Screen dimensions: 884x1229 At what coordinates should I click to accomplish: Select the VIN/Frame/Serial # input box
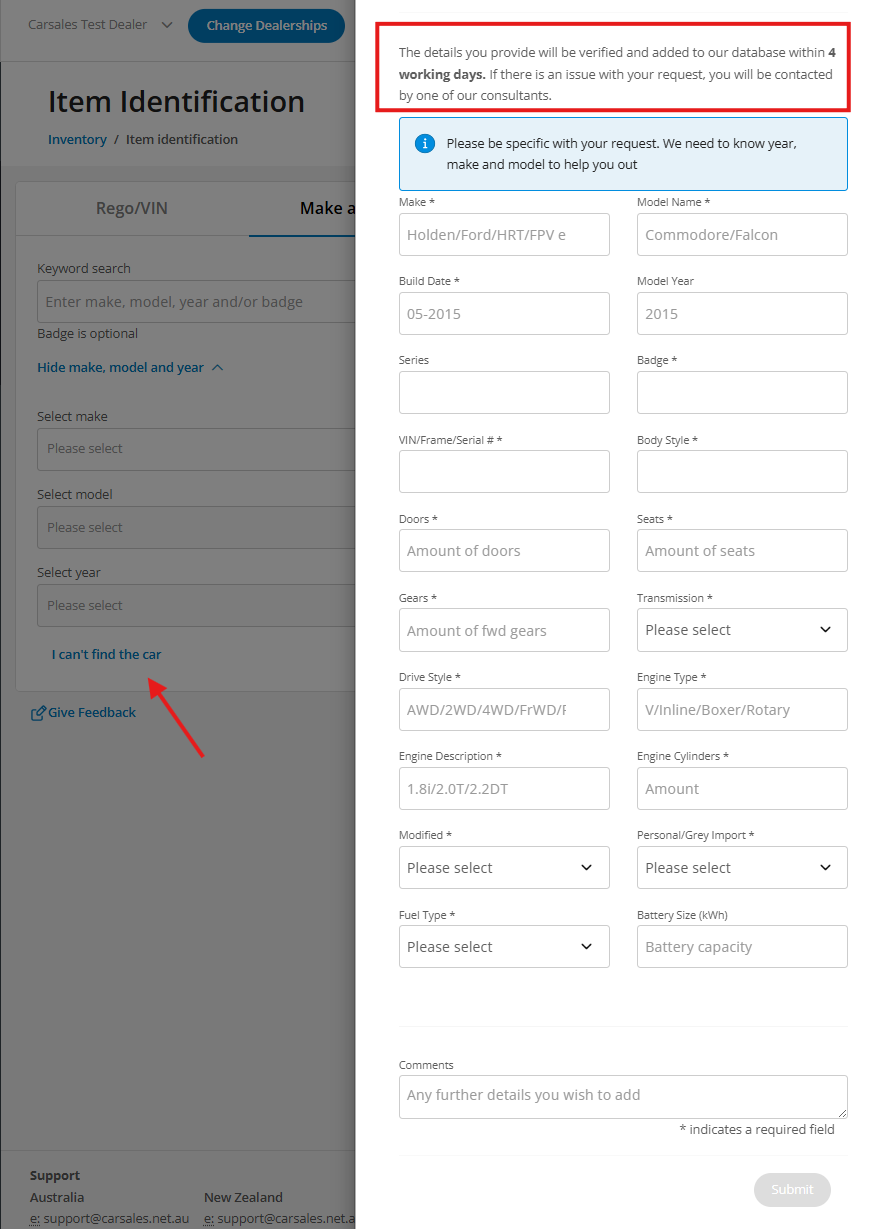pyautogui.click(x=503, y=472)
